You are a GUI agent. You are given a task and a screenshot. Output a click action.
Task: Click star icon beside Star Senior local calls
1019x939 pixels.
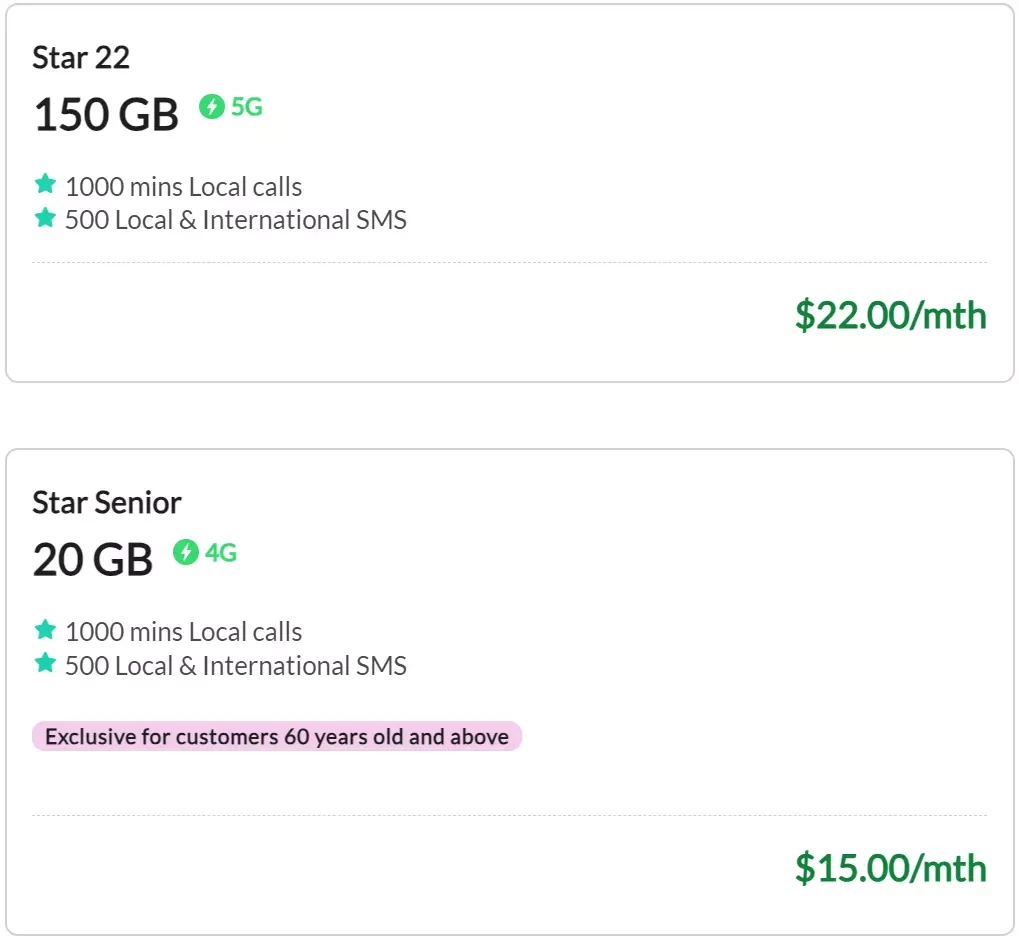pyautogui.click(x=45, y=630)
